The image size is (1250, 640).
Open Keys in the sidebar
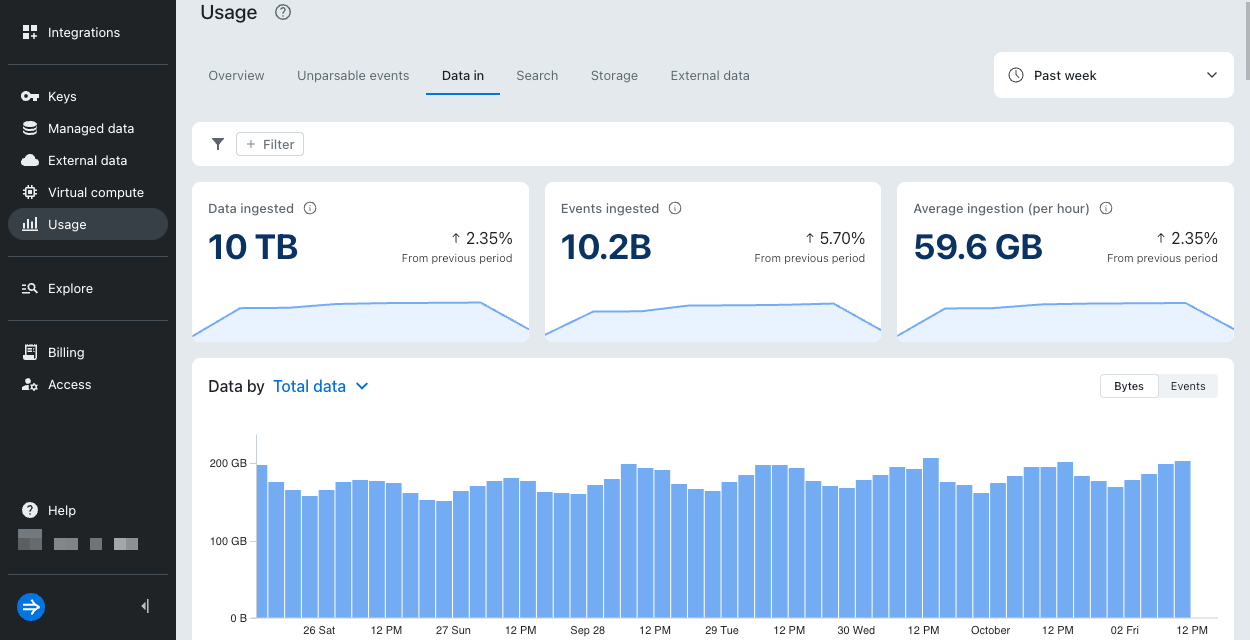pyautogui.click(x=88, y=96)
